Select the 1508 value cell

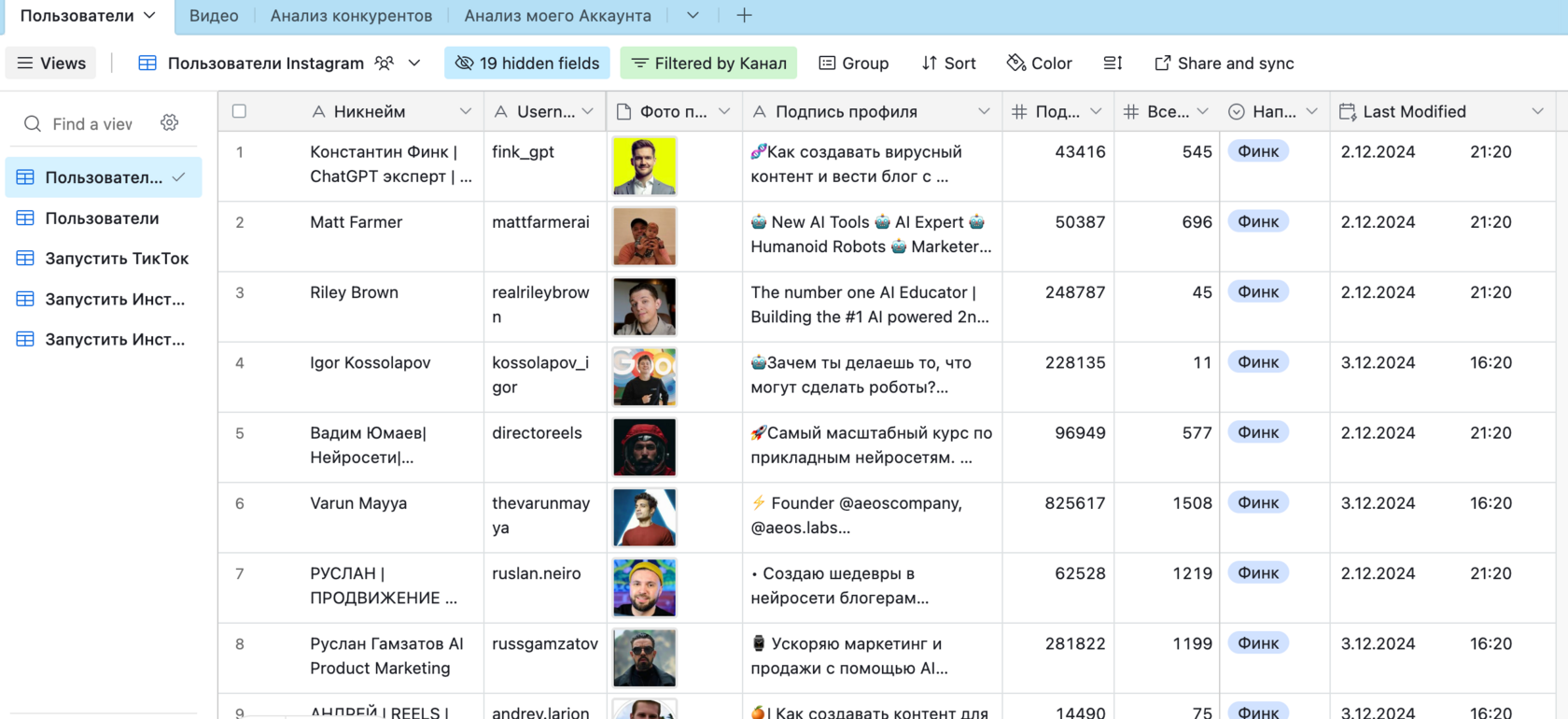(x=1167, y=517)
